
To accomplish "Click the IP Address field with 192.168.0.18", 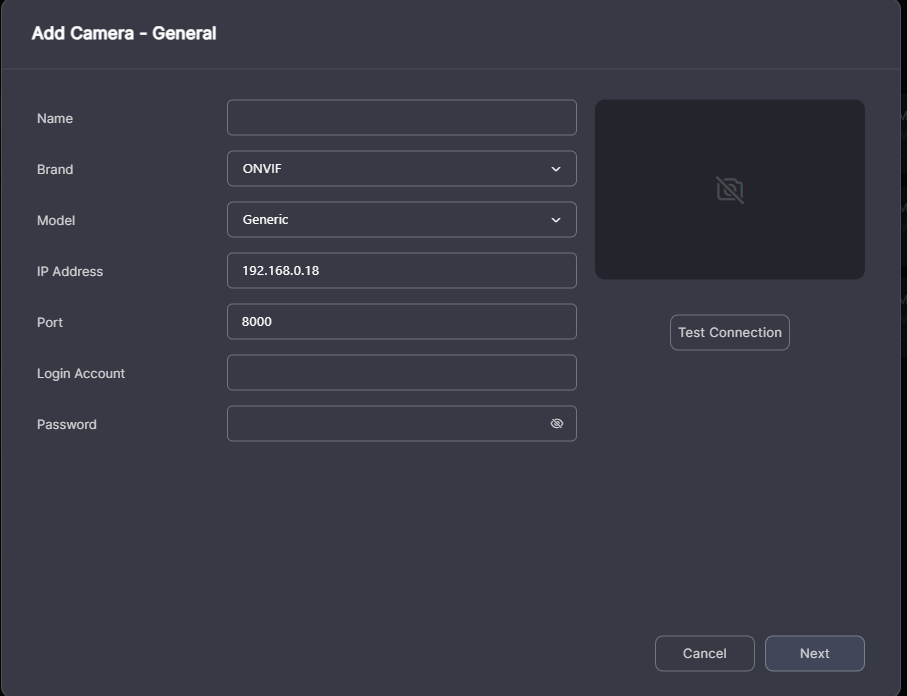I will [401, 270].
